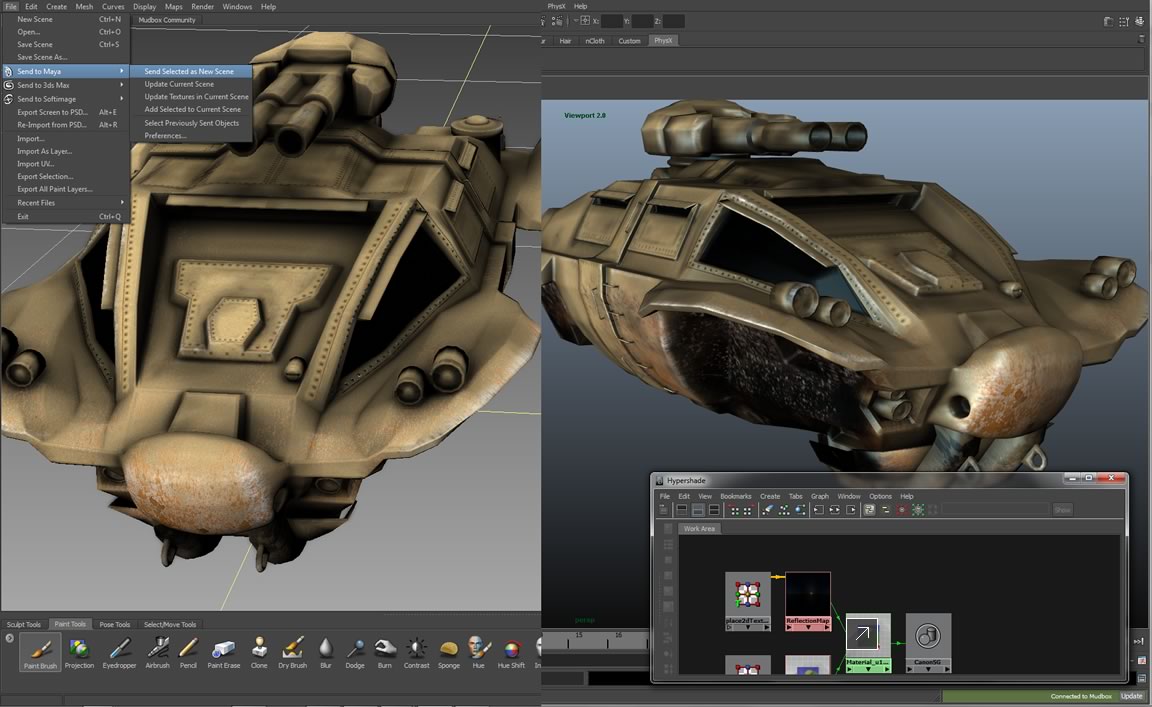Click Hypershade output connections icon
The image size is (1152, 707).
click(x=851, y=509)
